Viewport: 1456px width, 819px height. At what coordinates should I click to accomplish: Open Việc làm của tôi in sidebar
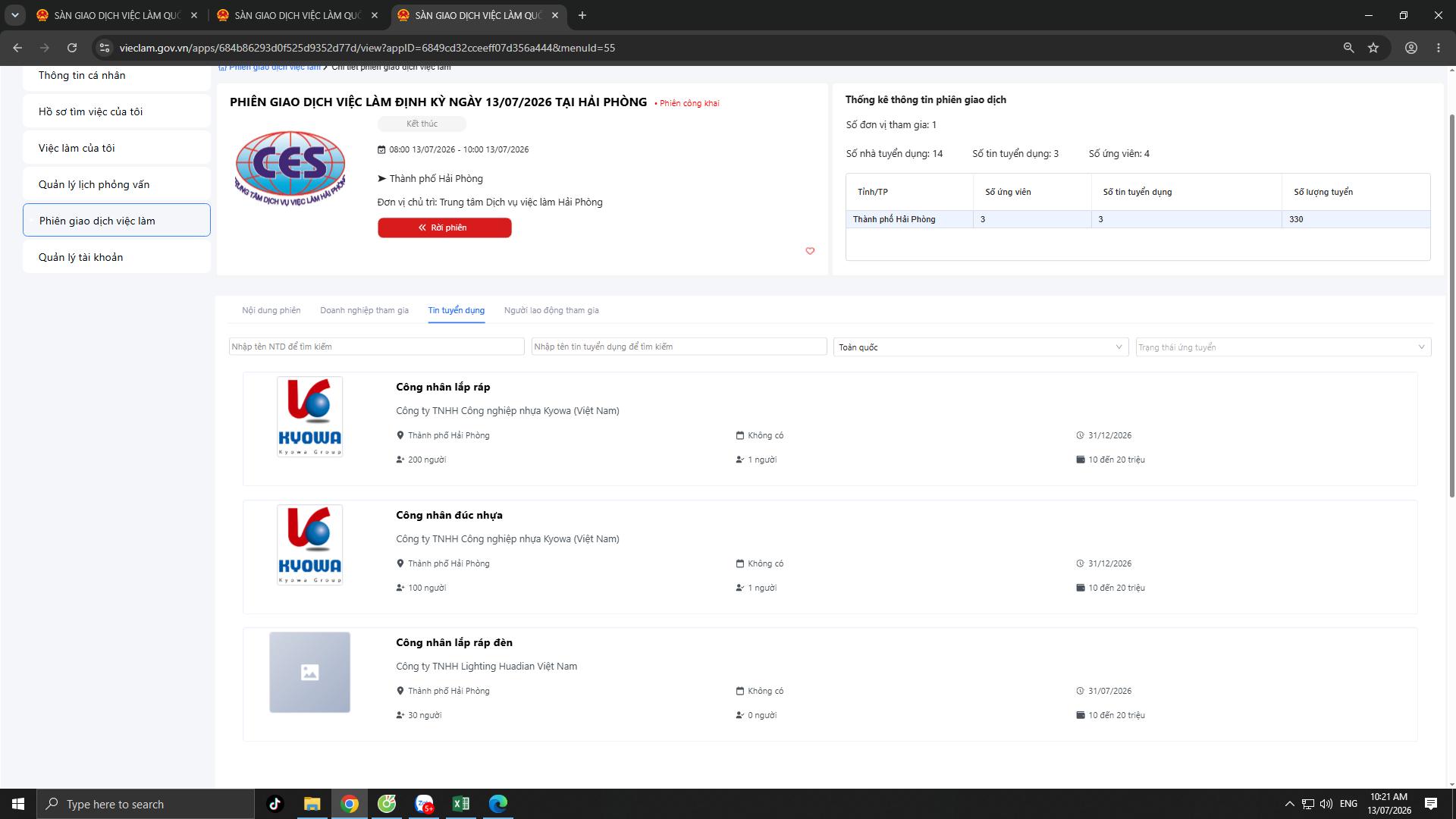click(117, 148)
